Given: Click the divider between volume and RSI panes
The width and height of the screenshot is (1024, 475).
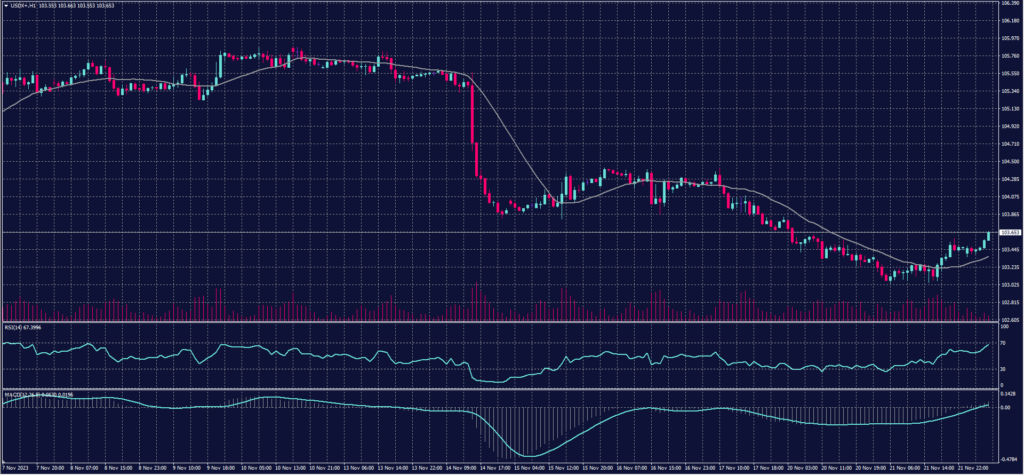Looking at the screenshot, I should [x=500, y=323].
